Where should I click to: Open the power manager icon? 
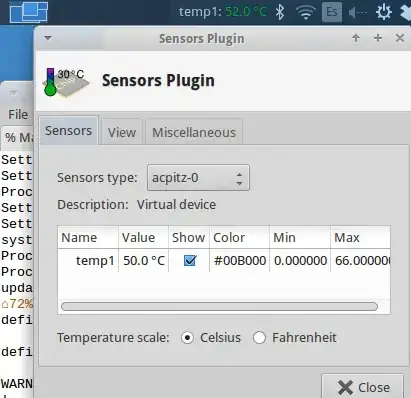[384, 12]
